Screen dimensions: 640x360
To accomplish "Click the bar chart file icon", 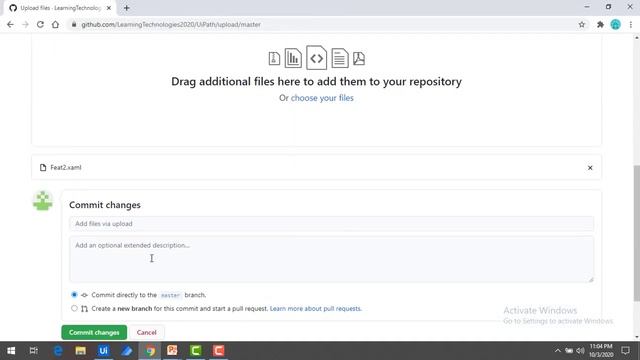I will [293, 58].
